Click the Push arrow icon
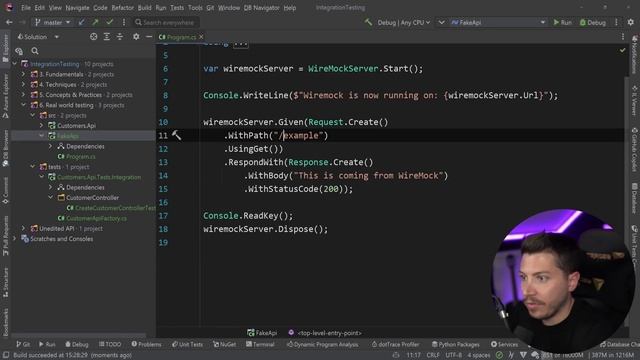Image resolution: width=640 pixels, height=360 pixels. pyautogui.click(x=96, y=22)
